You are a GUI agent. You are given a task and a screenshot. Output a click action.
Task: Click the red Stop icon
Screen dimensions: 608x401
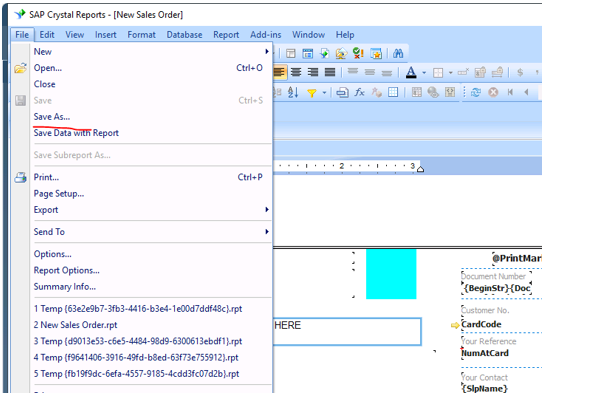pyautogui.click(x=493, y=92)
